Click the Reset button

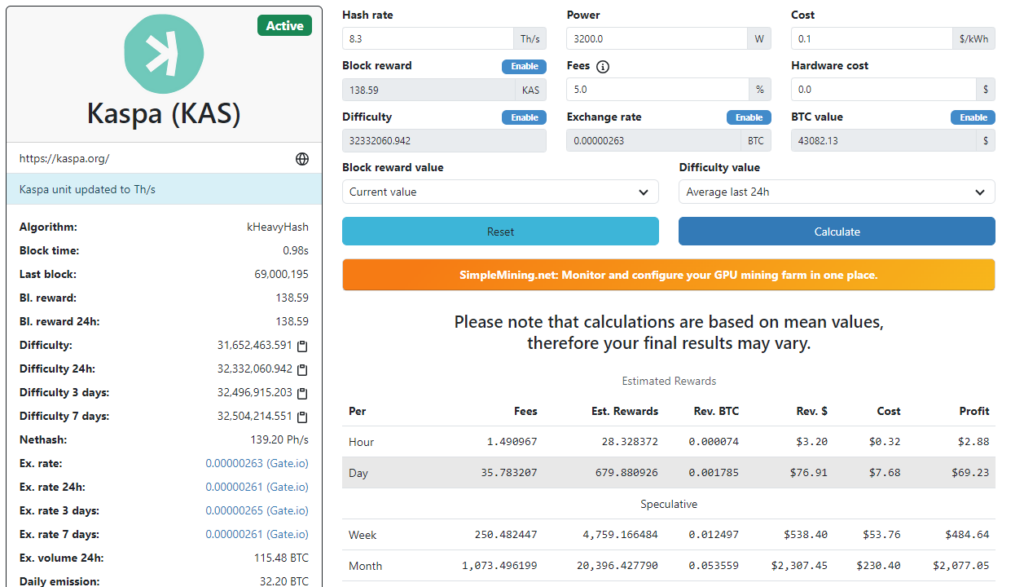point(500,232)
